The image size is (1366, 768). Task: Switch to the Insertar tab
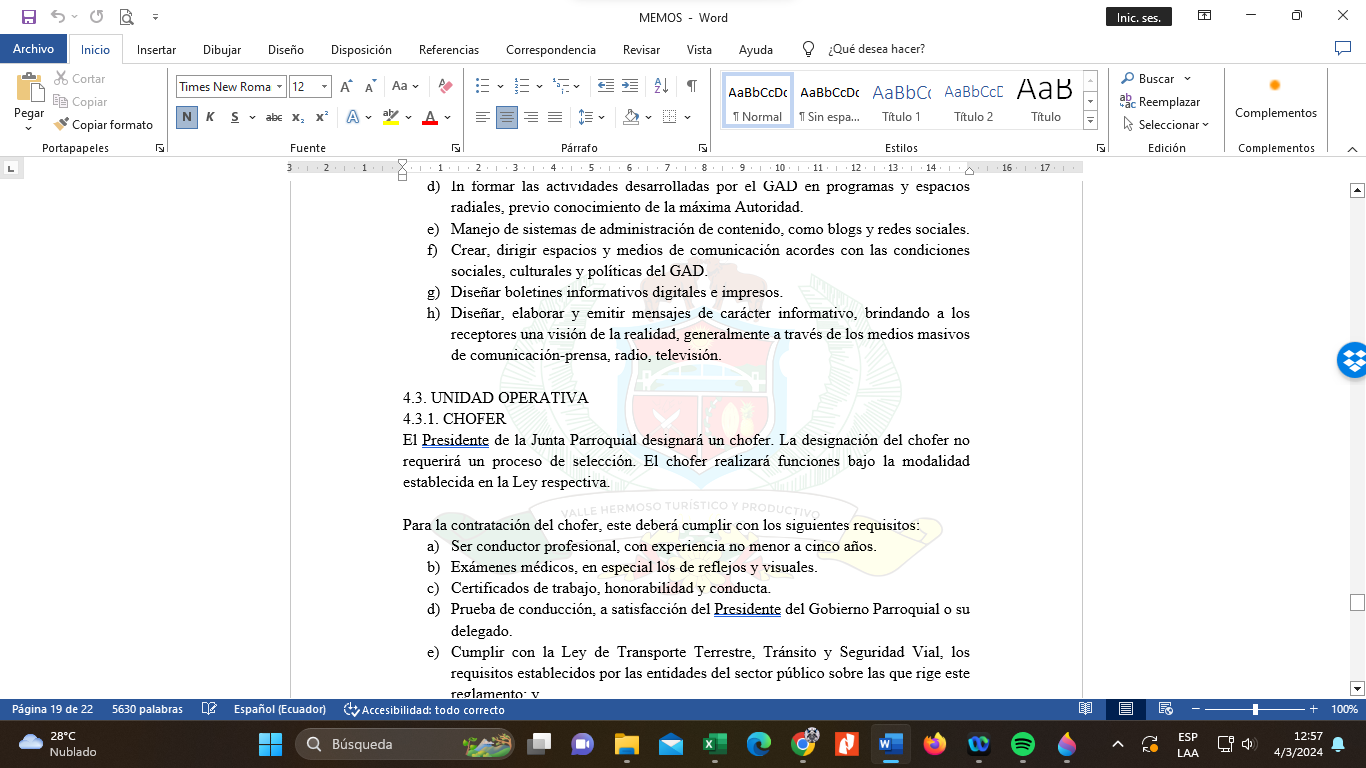pos(156,49)
